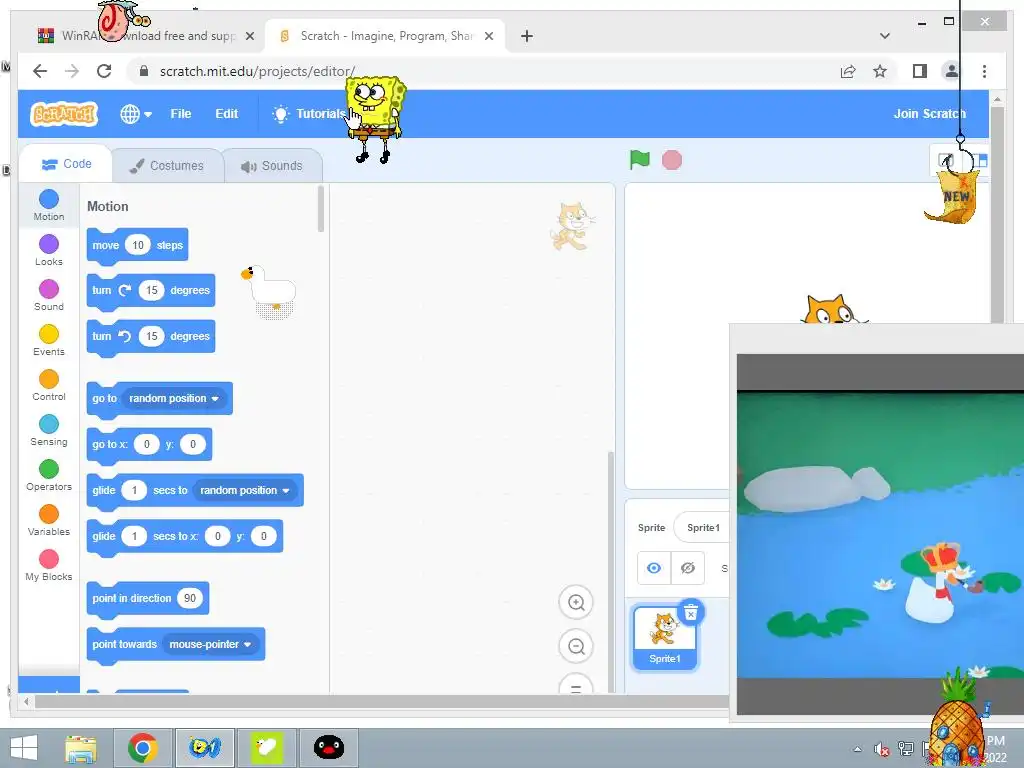Open the My Blocks category
This screenshot has width=1024, height=768.
[49, 566]
